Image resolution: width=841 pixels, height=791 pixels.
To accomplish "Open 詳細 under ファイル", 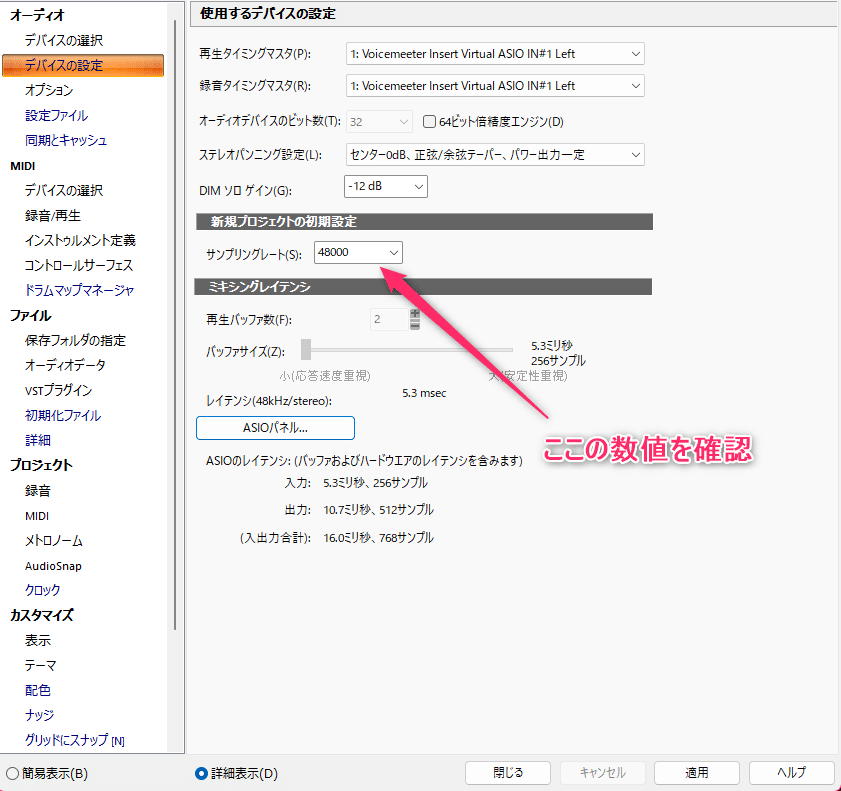I will (x=38, y=440).
